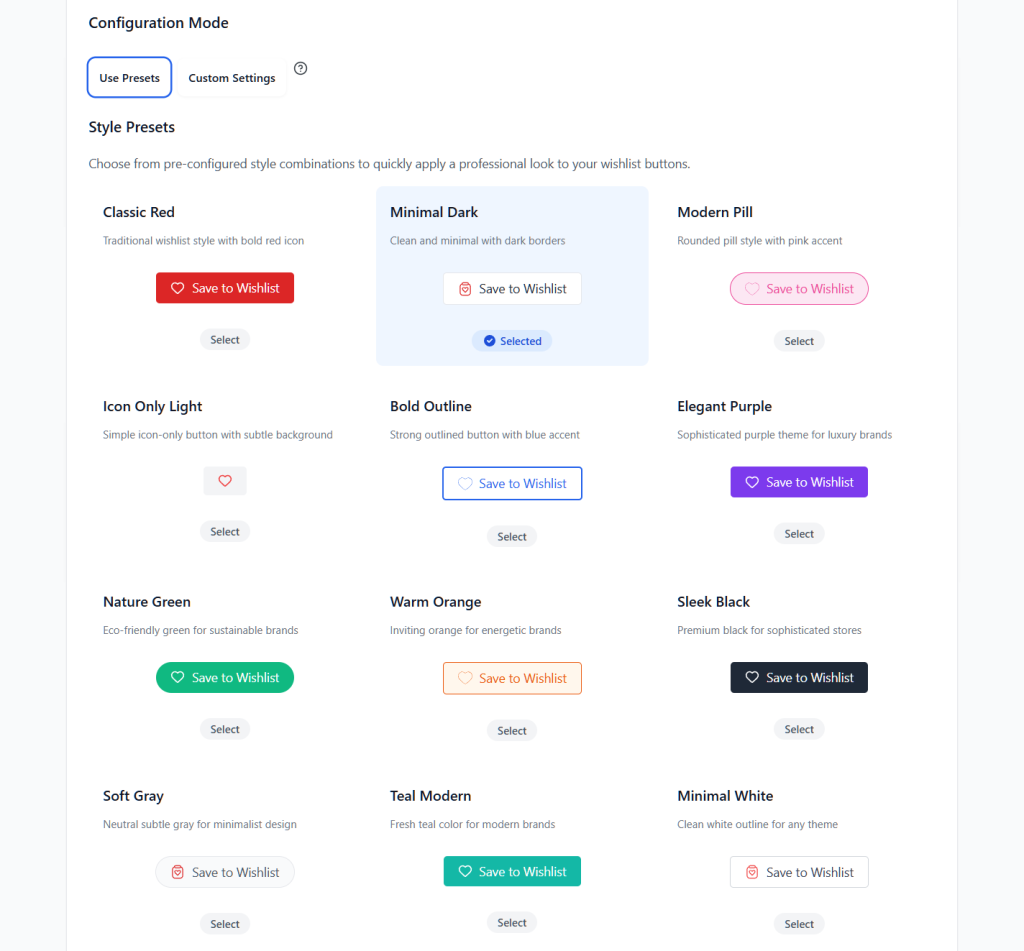Viewport: 1024px width, 951px height.
Task: Click the heart icon on the Elegant Purple button
Action: point(750,481)
